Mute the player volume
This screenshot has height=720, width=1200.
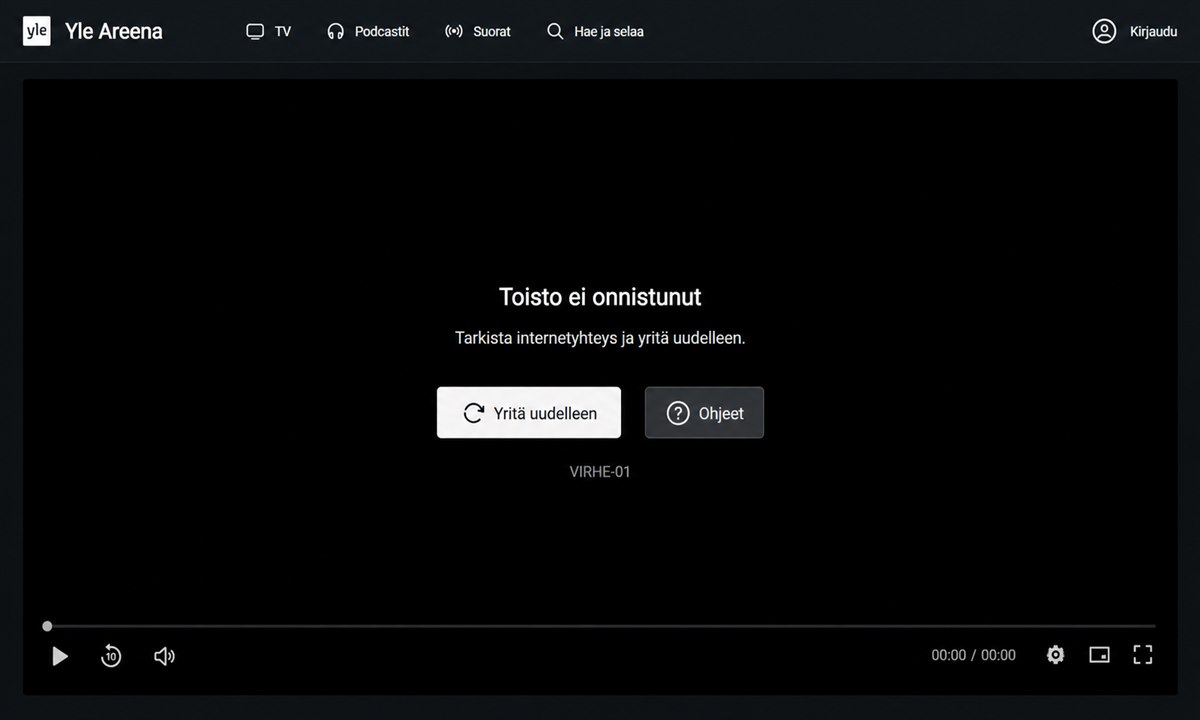point(164,656)
